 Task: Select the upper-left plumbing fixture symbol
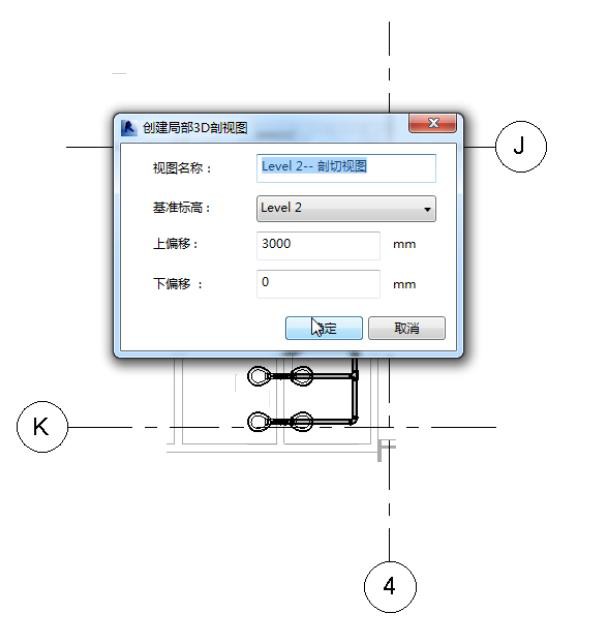point(258,376)
